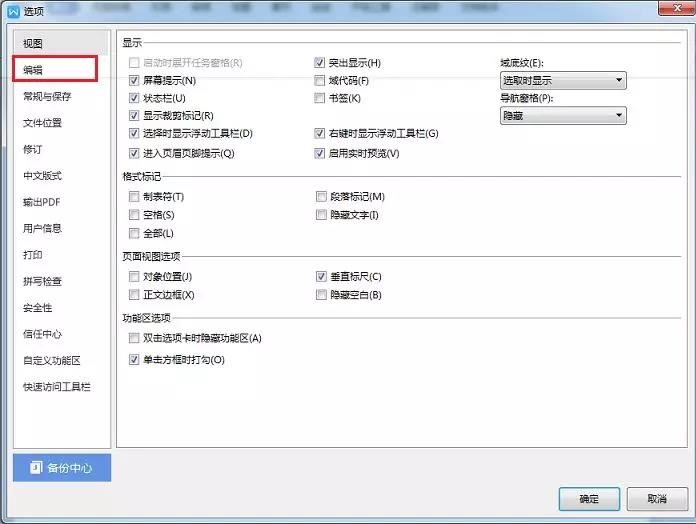The width and height of the screenshot is (696, 524).
Task: Click the 确定 button
Action: point(589,499)
